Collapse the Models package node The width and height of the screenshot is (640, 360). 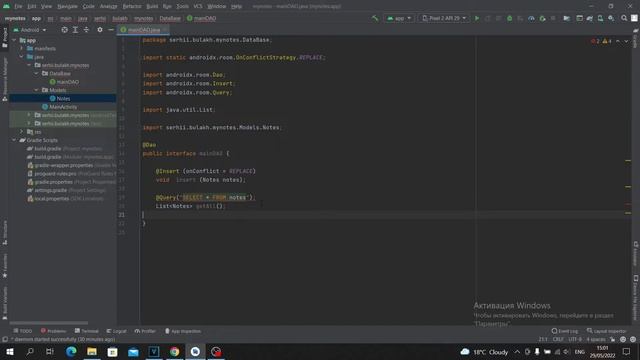(x=37, y=90)
